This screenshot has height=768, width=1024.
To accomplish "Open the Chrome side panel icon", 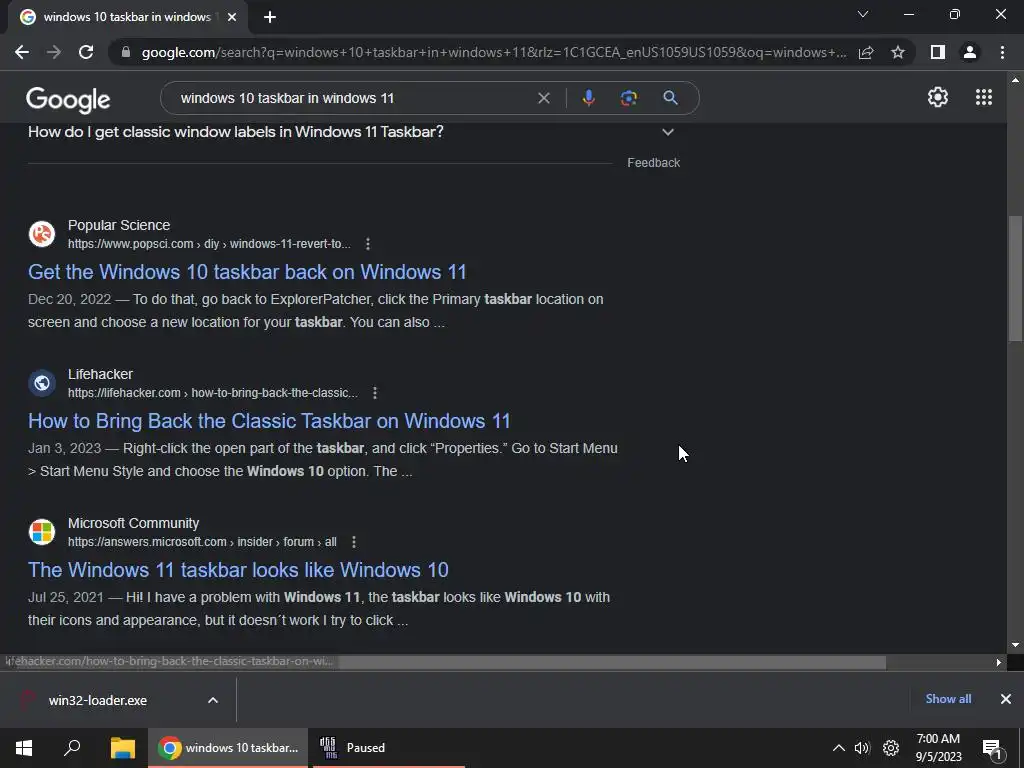I will click(x=938, y=52).
